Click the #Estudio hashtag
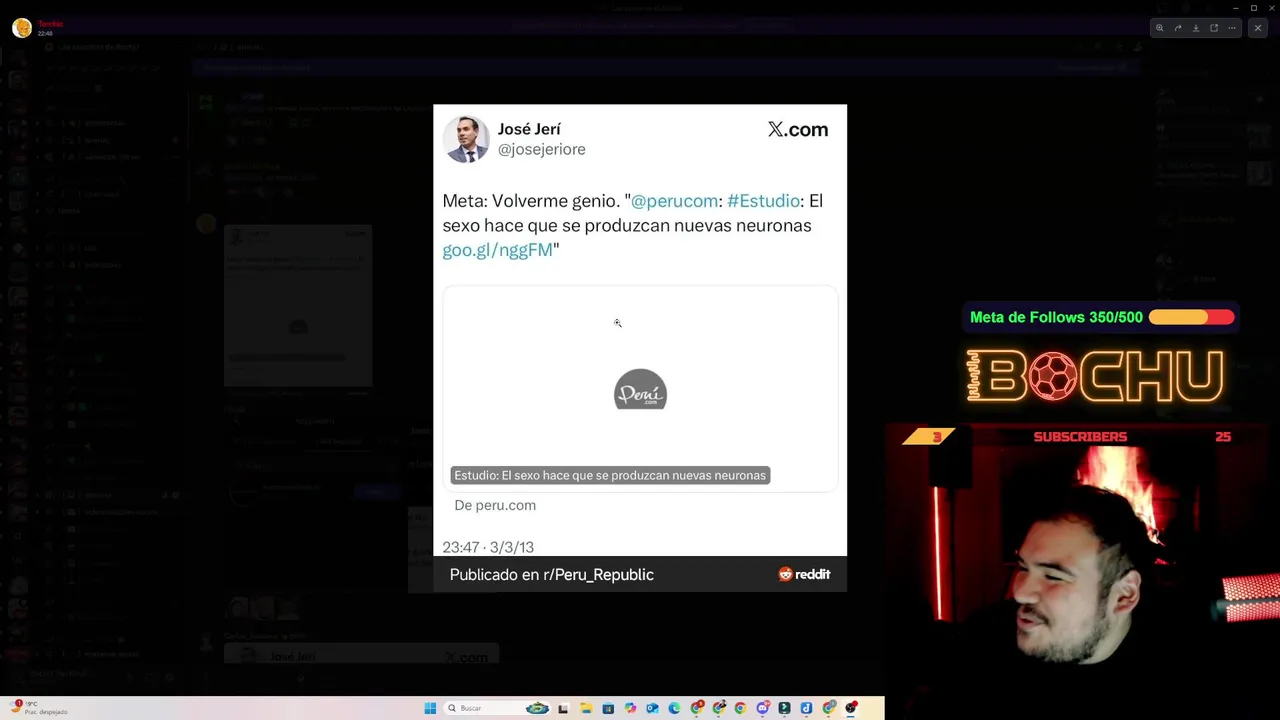This screenshot has height=720, width=1280. (x=763, y=201)
